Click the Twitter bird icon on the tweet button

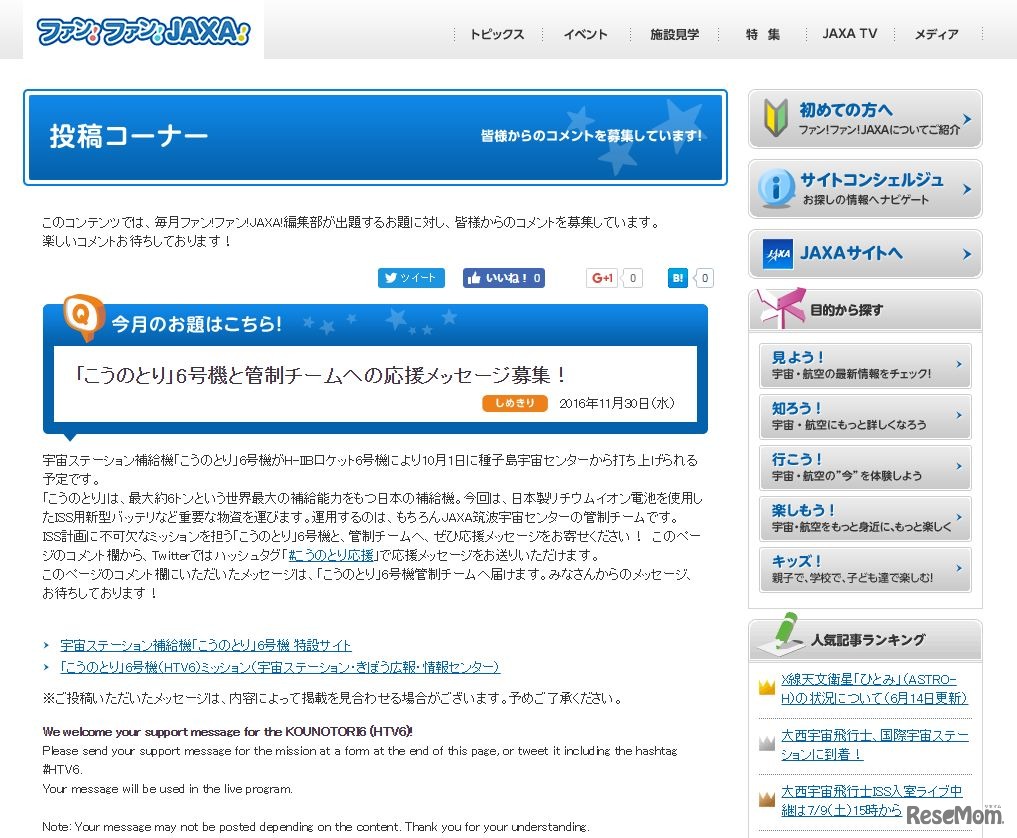(x=390, y=278)
